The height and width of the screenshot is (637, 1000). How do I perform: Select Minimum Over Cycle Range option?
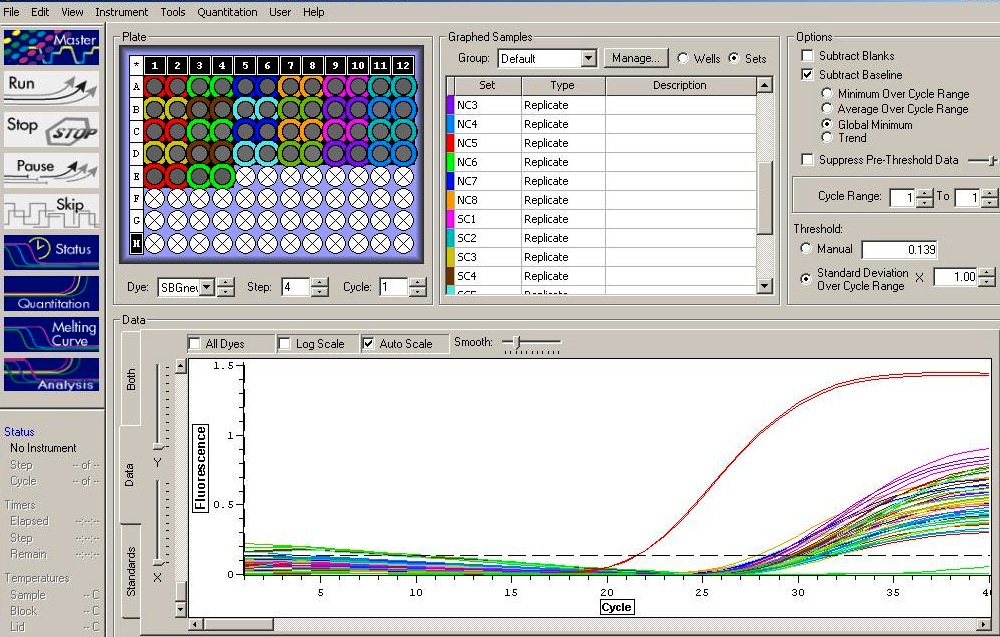[827, 94]
